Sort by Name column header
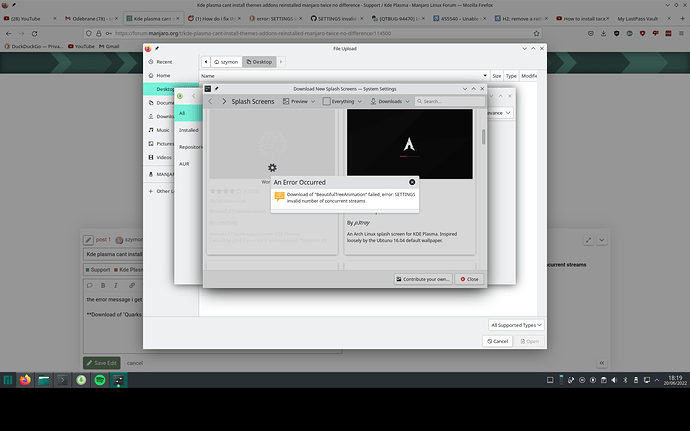Viewport: 690px width, 431px height. click(345, 76)
